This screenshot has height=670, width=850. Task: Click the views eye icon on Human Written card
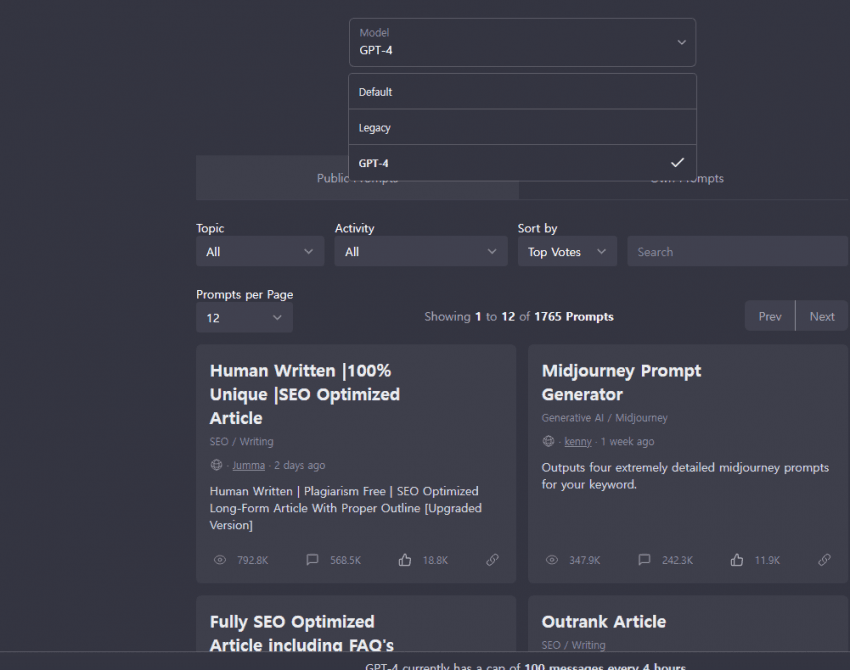click(x=220, y=560)
